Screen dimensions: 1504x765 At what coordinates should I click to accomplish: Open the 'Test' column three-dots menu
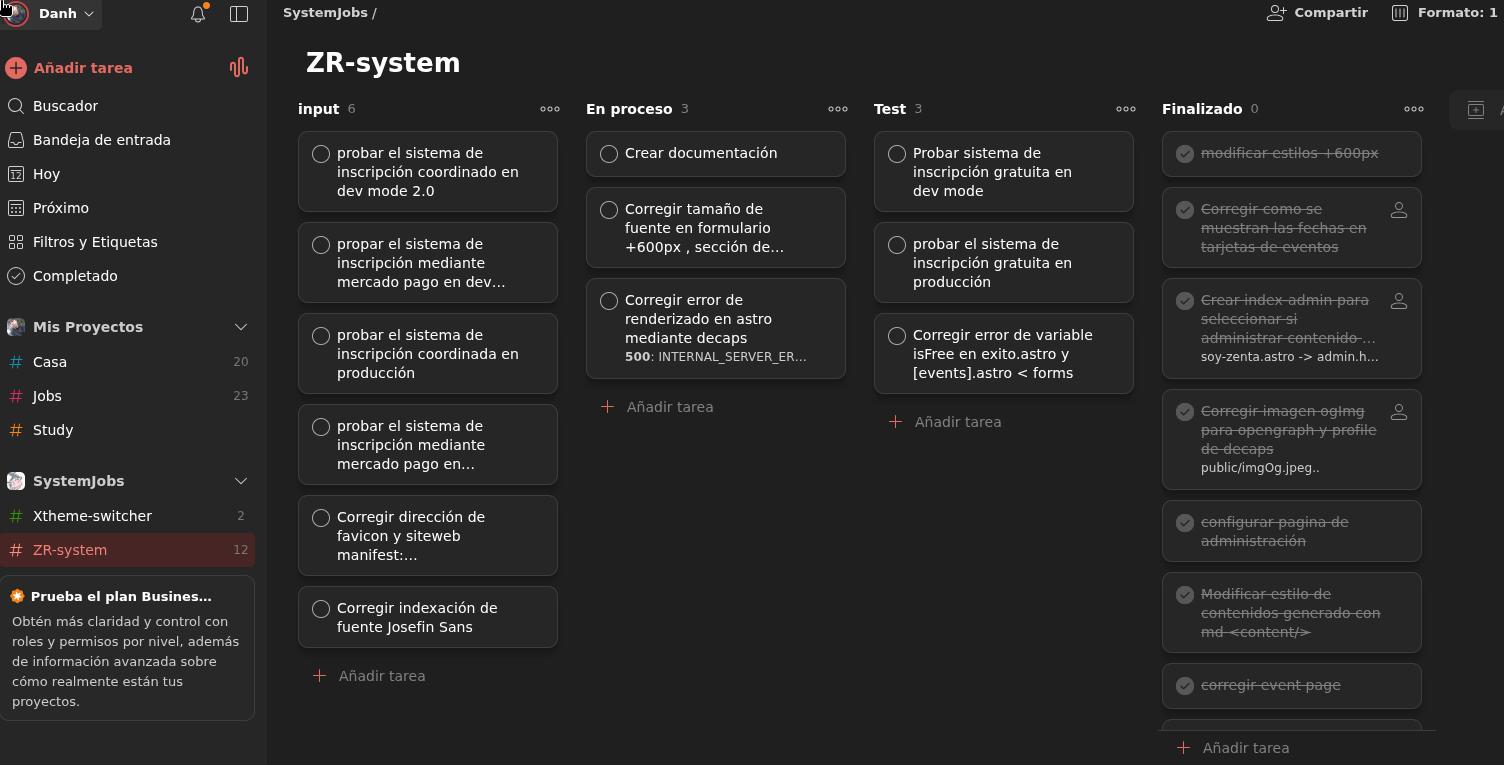coord(1126,109)
